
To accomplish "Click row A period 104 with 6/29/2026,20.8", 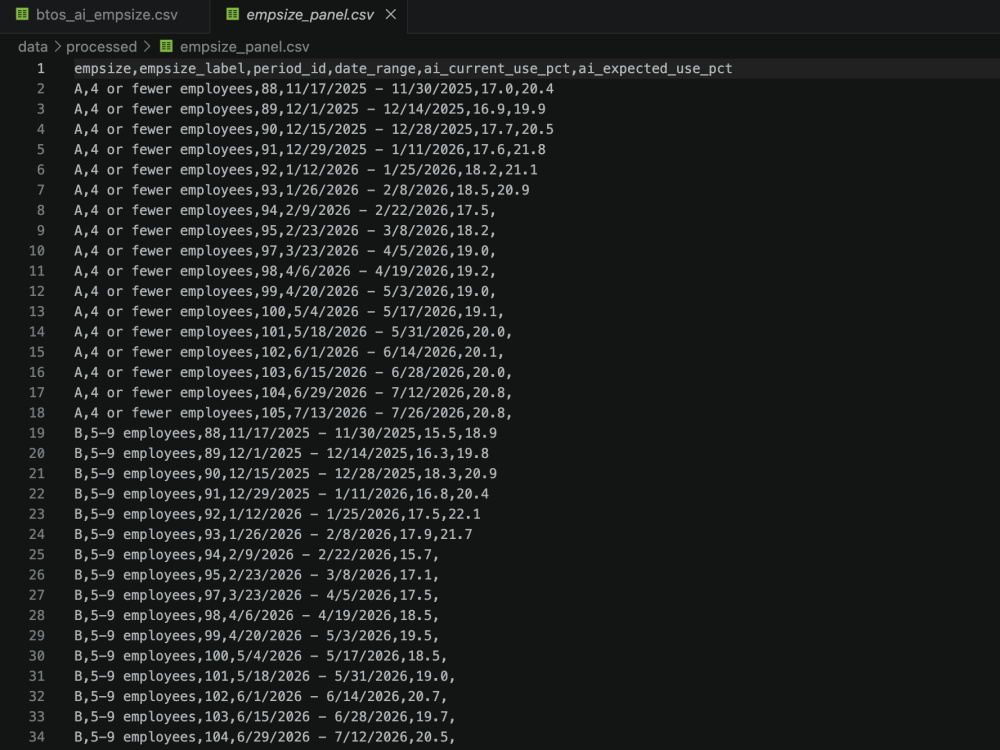I will 293,392.
